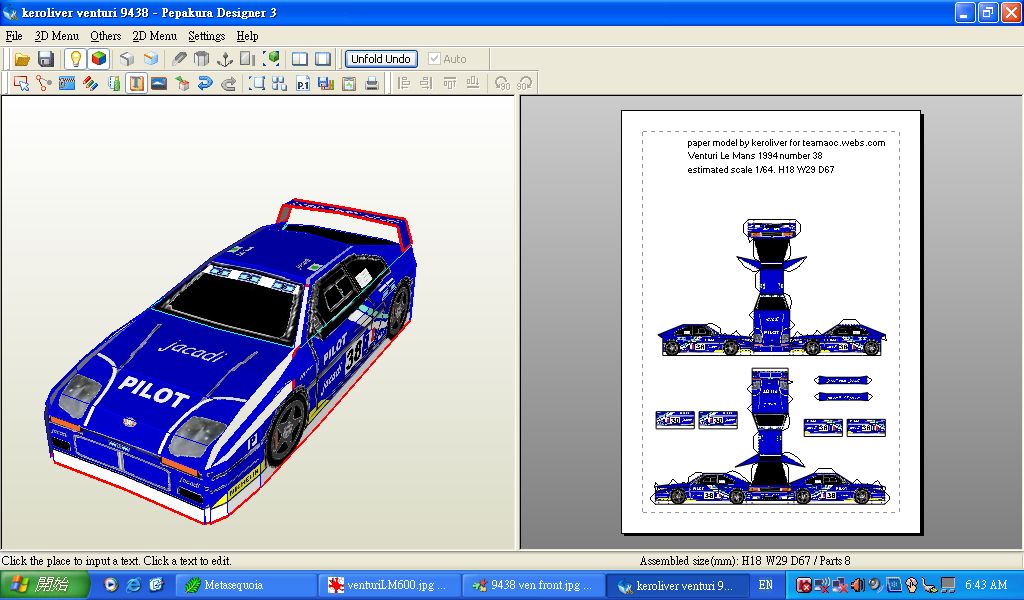Open the 2D Menu

pyautogui.click(x=155, y=36)
